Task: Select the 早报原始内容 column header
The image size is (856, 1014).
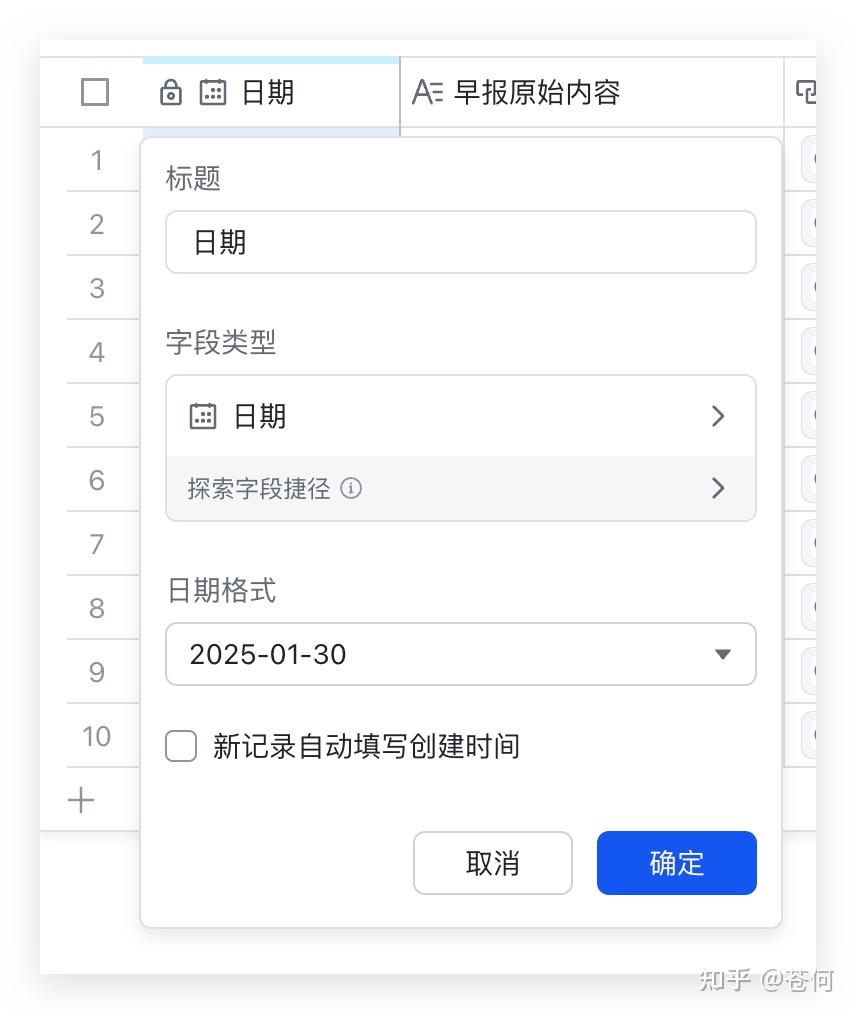Action: (x=592, y=92)
